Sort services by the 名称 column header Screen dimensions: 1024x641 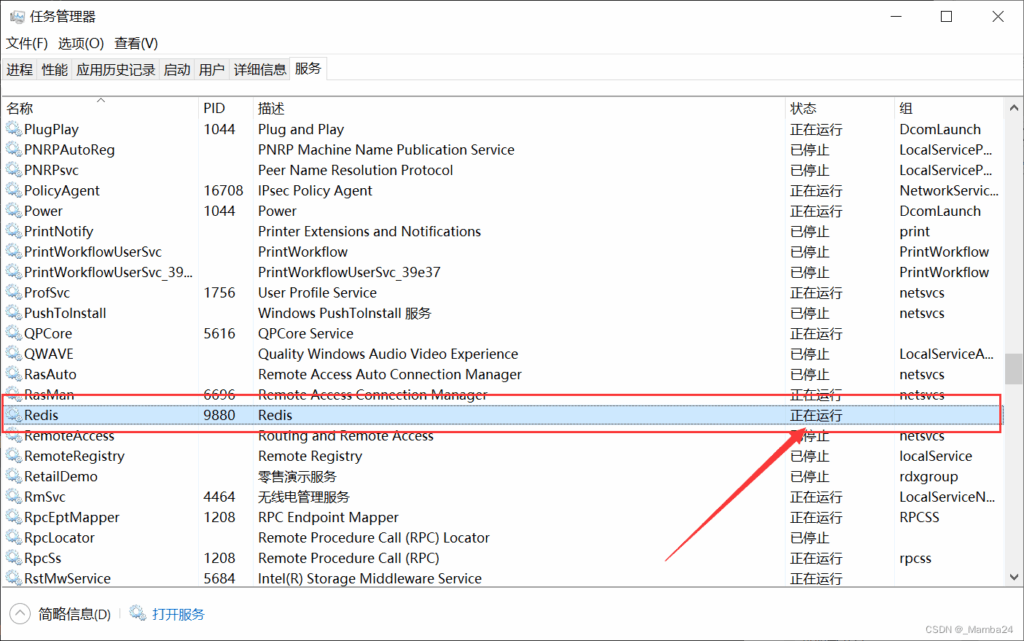click(x=20, y=108)
